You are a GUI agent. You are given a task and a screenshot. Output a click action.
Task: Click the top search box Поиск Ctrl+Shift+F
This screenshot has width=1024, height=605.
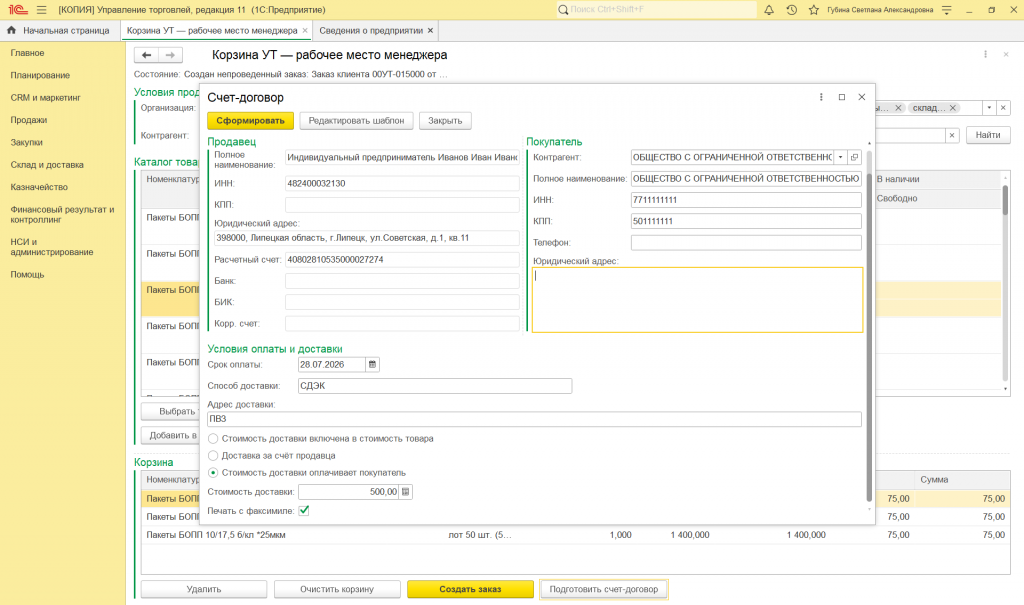656,10
